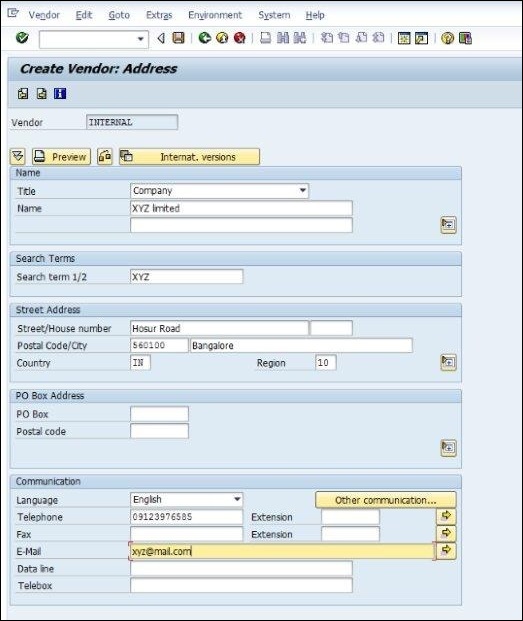Click the Region field with 10
Viewport: 523px width, 621px height.
326,362
